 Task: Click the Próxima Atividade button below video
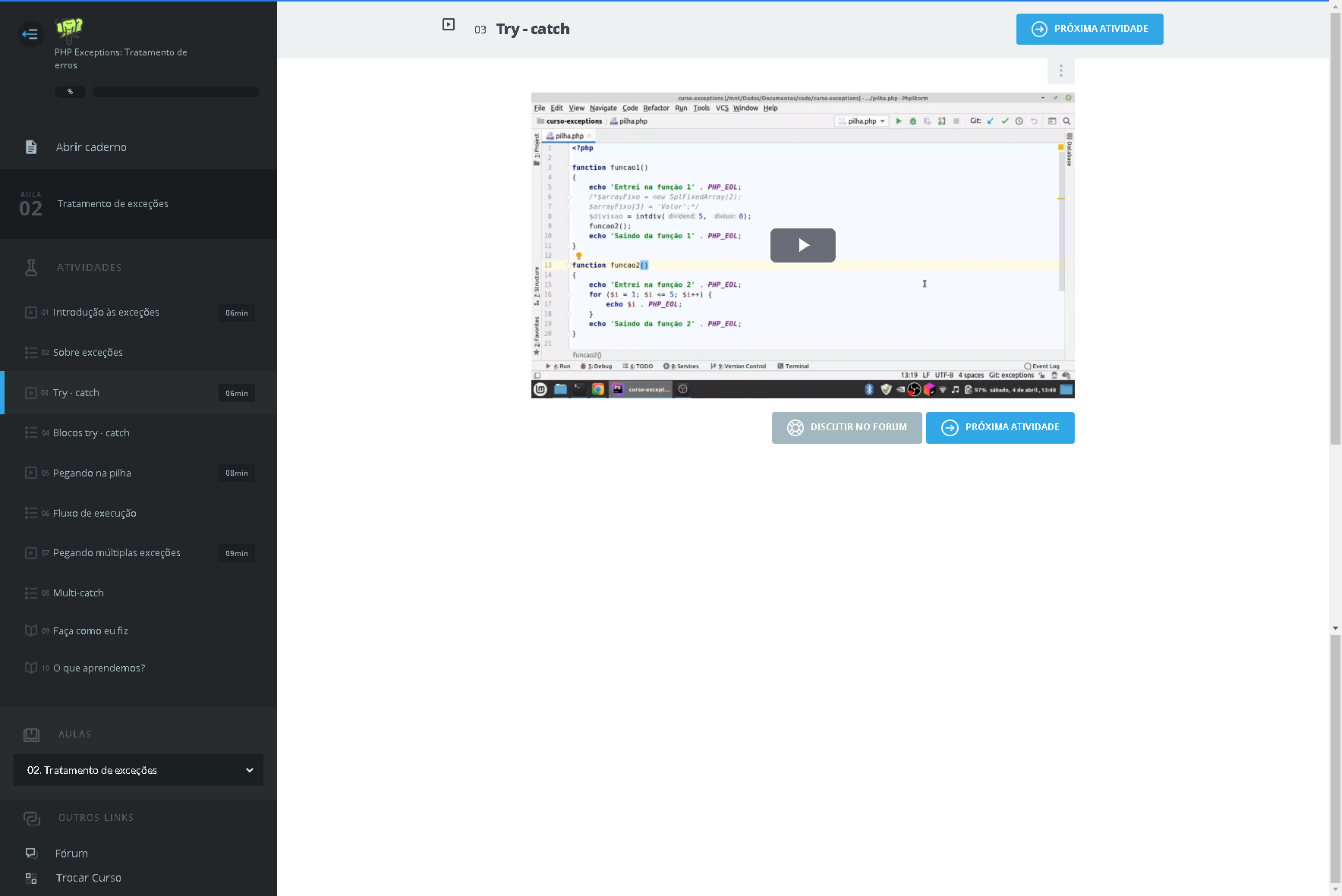[x=1000, y=428]
